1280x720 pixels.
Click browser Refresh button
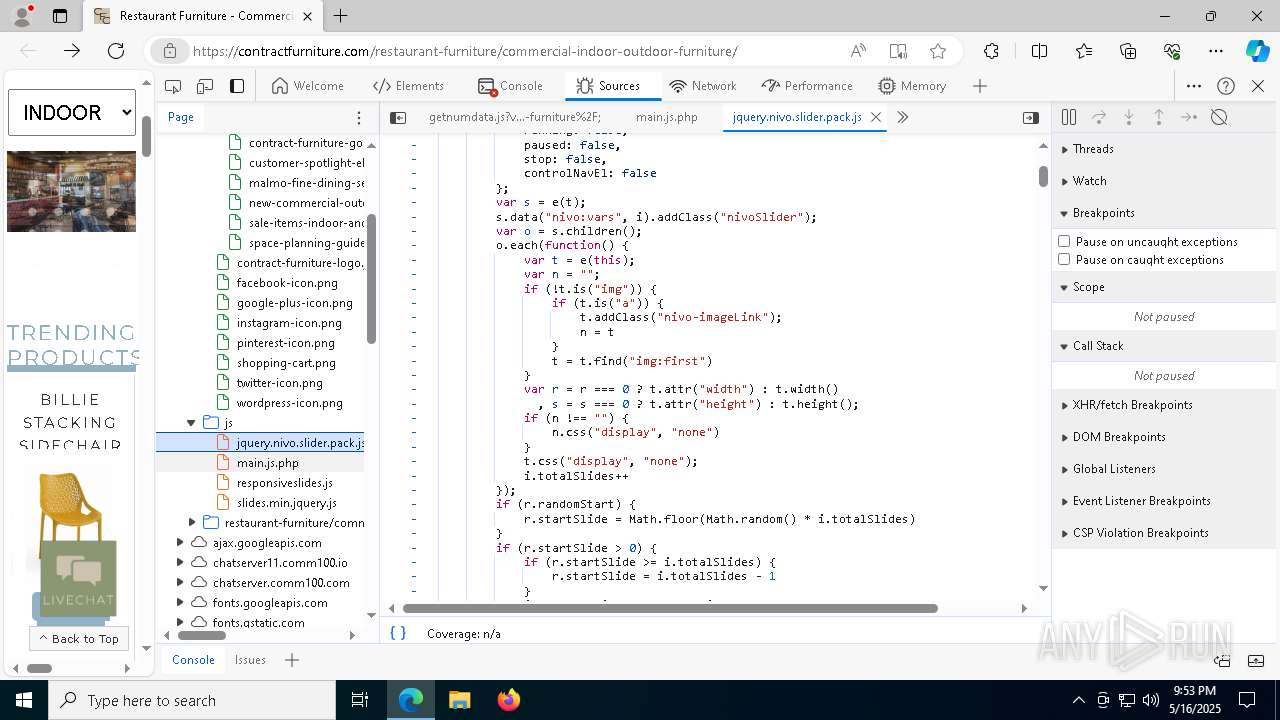pyautogui.click(x=116, y=51)
